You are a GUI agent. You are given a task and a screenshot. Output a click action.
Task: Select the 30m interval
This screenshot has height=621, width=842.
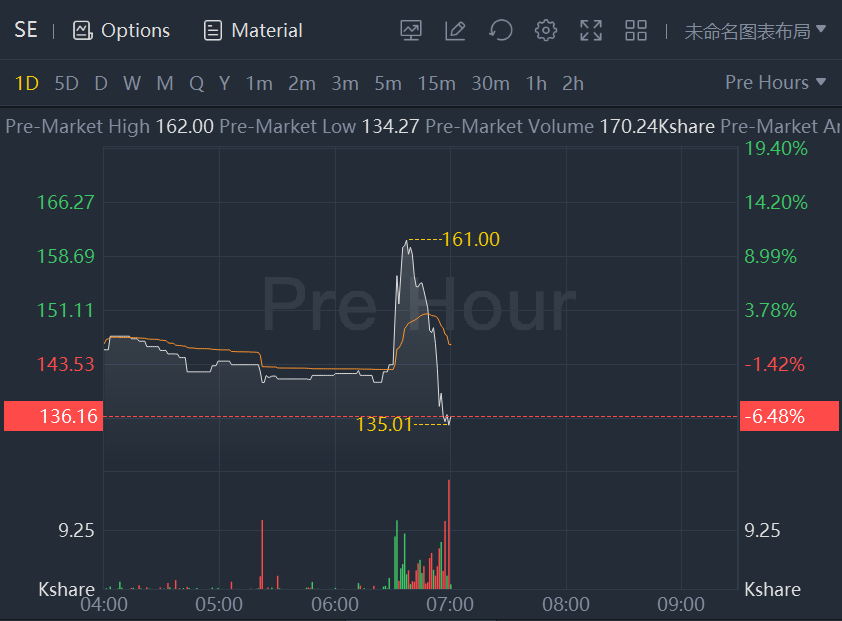pyautogui.click(x=490, y=83)
